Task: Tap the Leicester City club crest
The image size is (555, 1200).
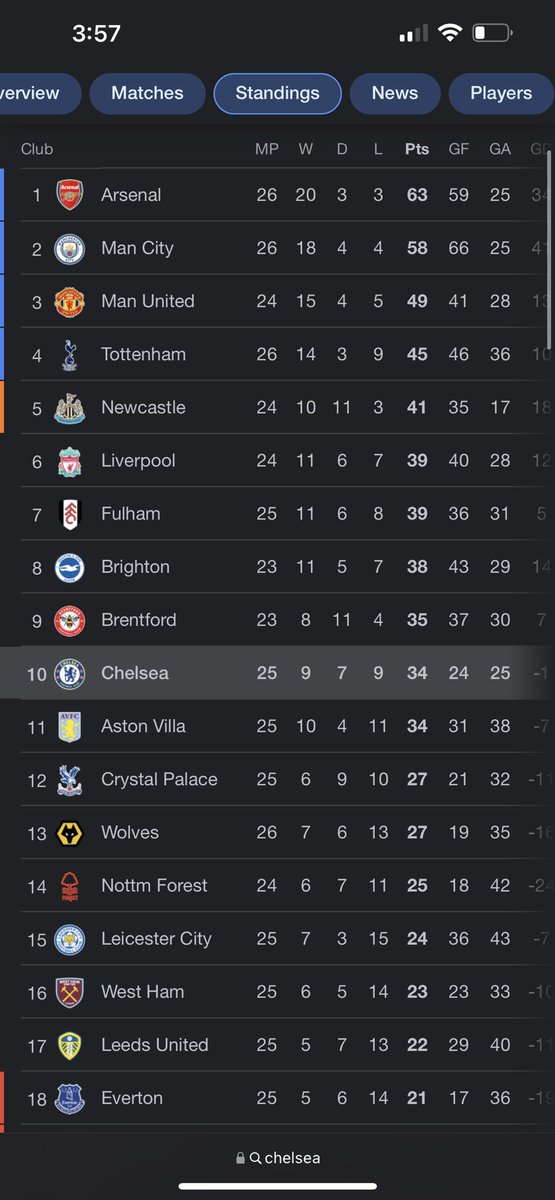Action: (x=70, y=938)
